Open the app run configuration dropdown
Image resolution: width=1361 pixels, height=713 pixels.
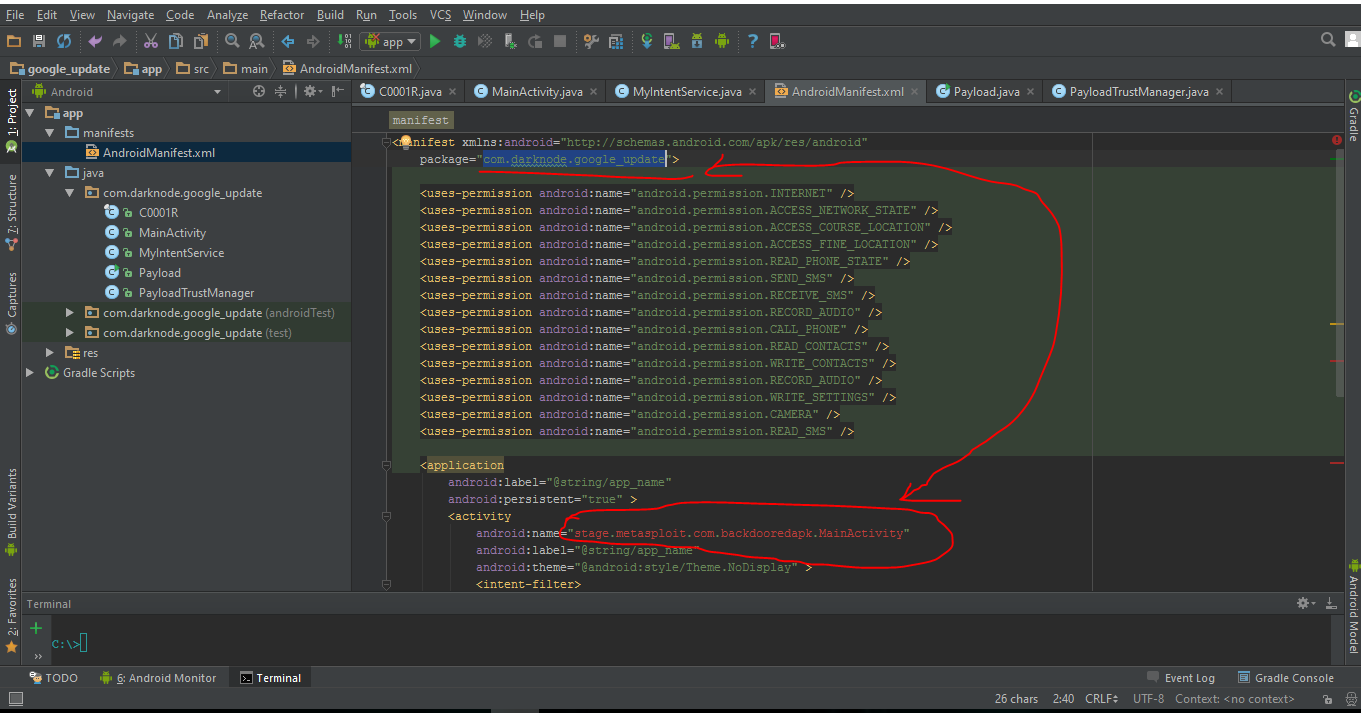click(391, 41)
